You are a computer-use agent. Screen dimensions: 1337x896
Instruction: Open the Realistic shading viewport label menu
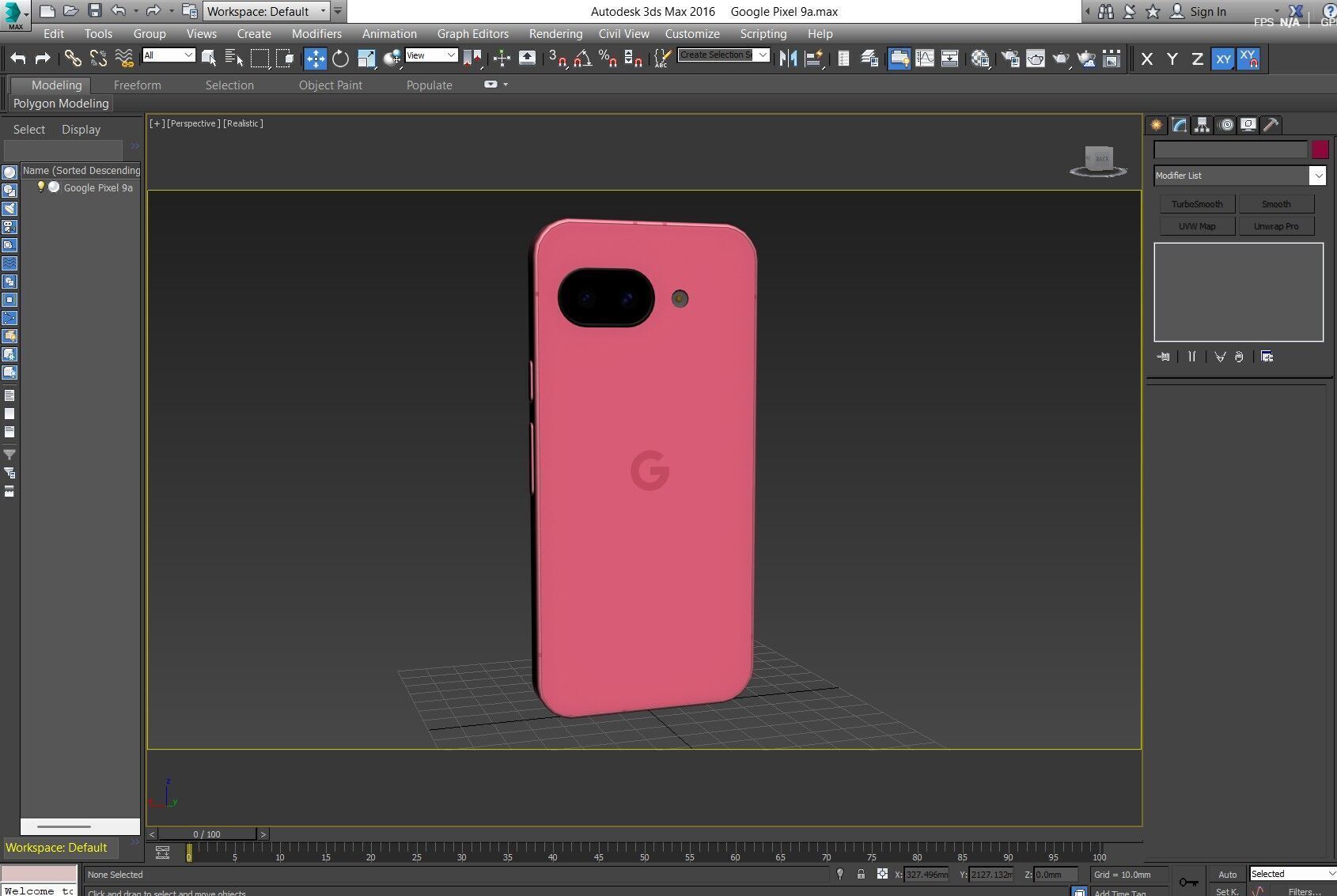click(x=243, y=123)
